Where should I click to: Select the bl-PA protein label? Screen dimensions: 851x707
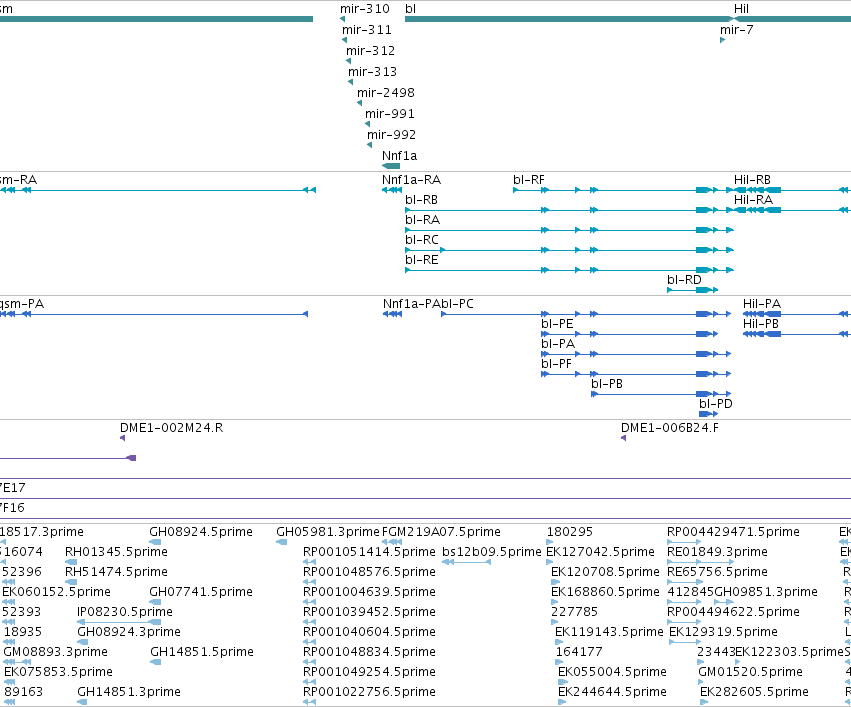pos(558,344)
